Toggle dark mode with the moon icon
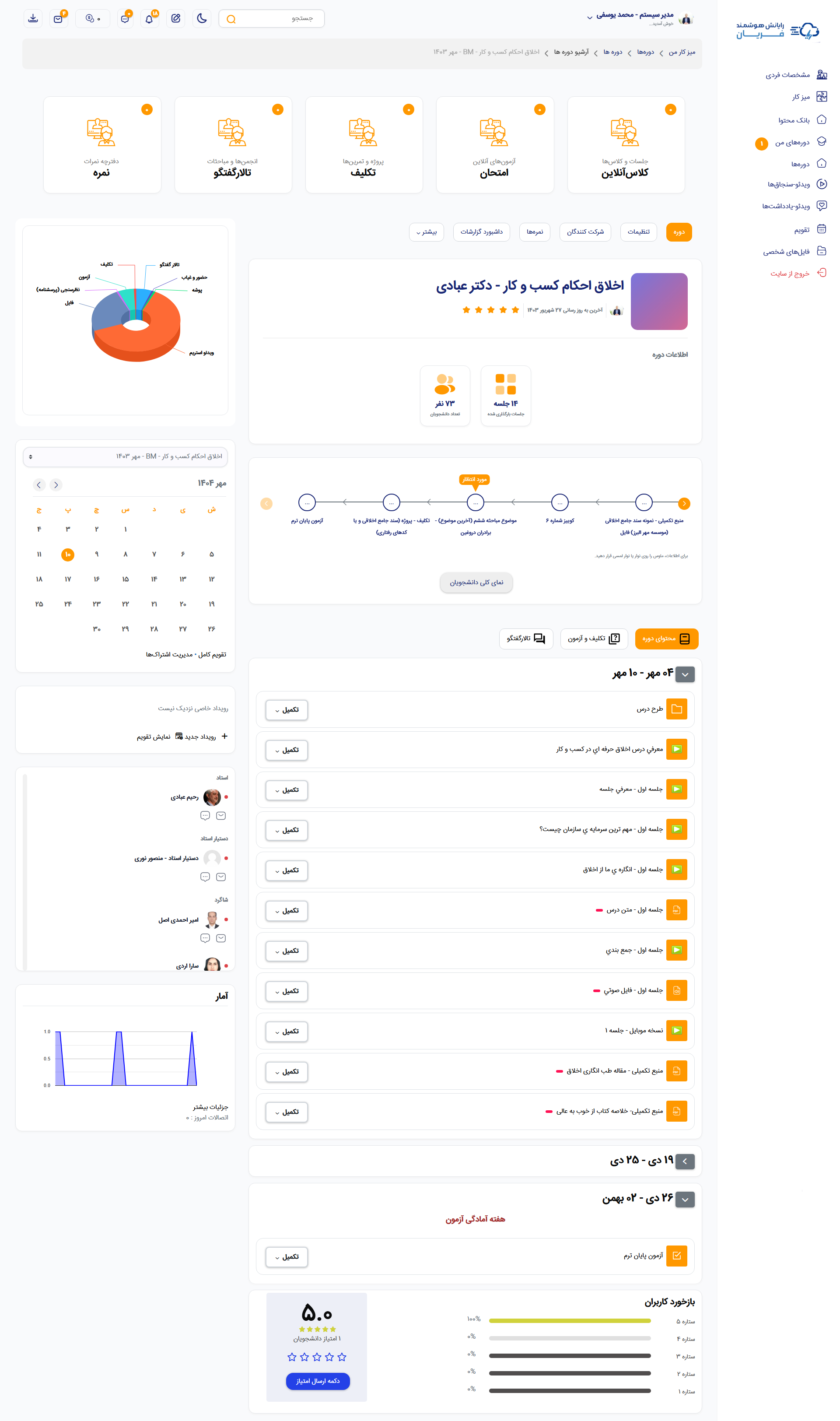840x1421 pixels. coord(202,18)
